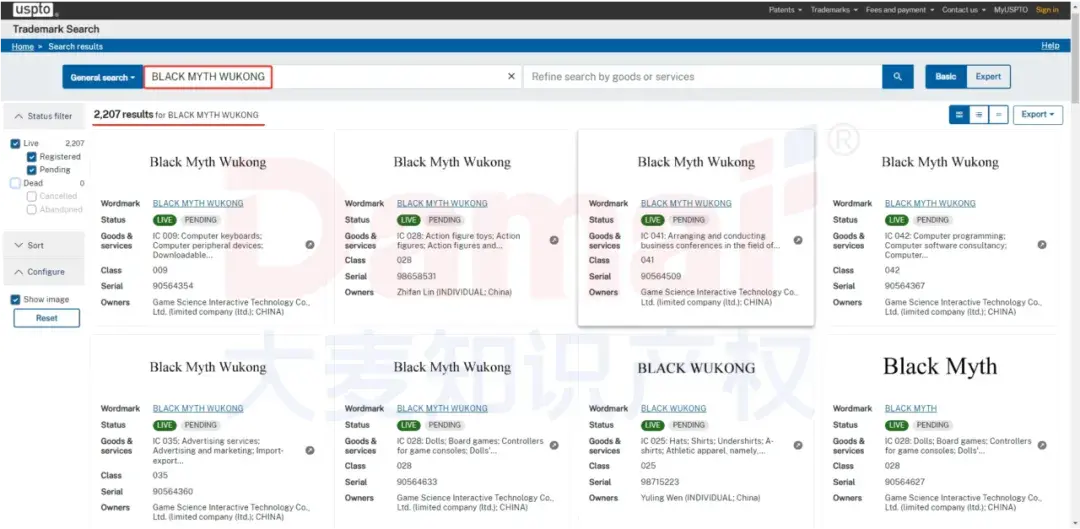
Task: Click the large Black Myth mark image
Action: click(x=940, y=366)
